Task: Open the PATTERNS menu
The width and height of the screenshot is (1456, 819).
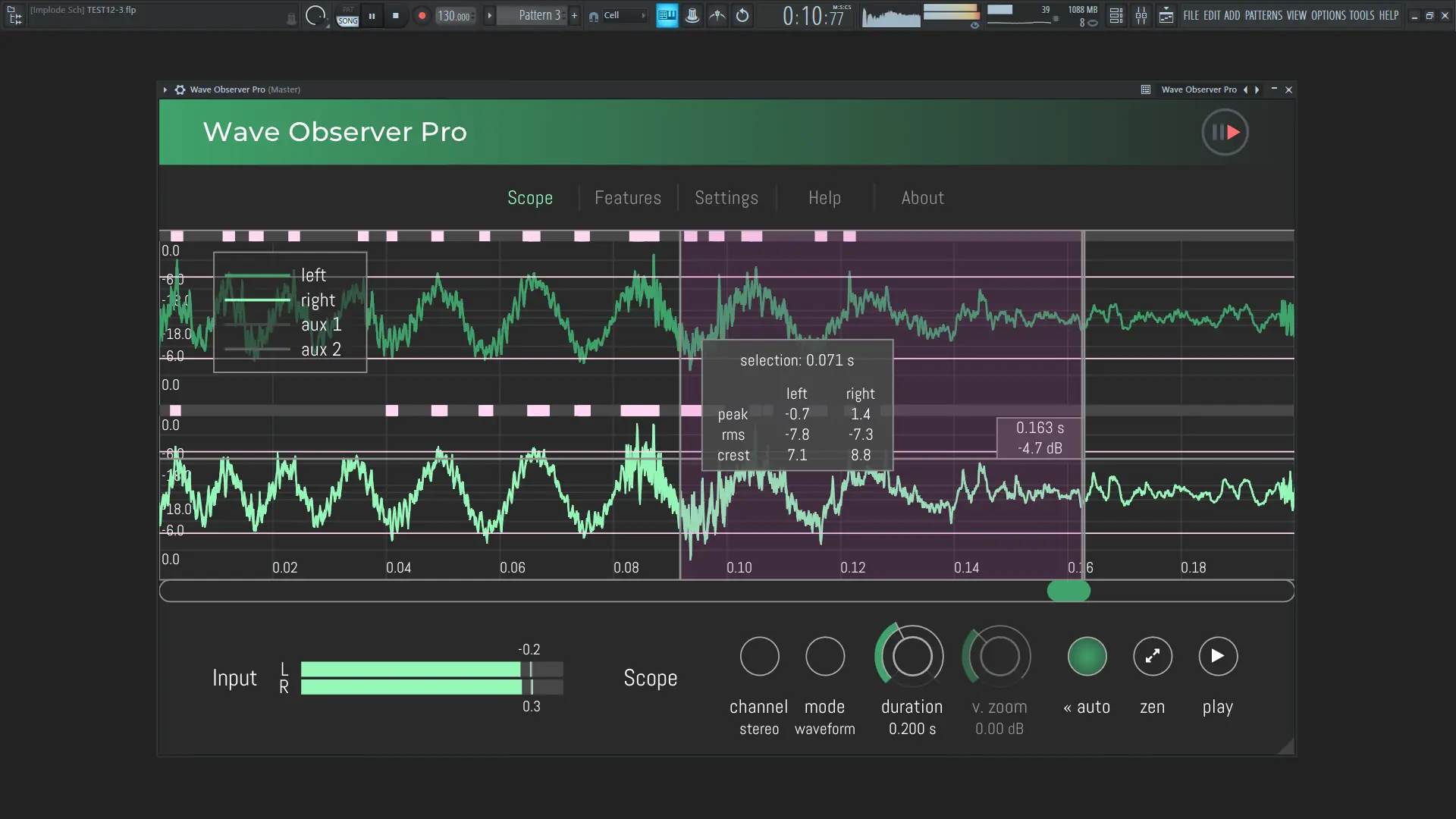Action: pos(1263,15)
